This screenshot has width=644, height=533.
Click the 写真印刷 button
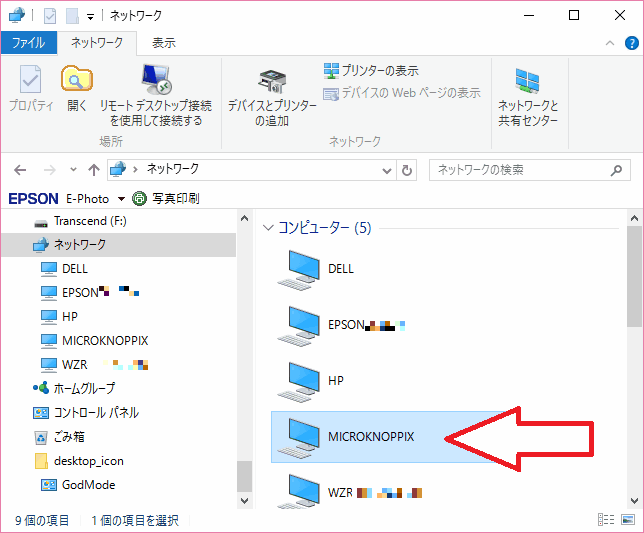tap(166, 199)
